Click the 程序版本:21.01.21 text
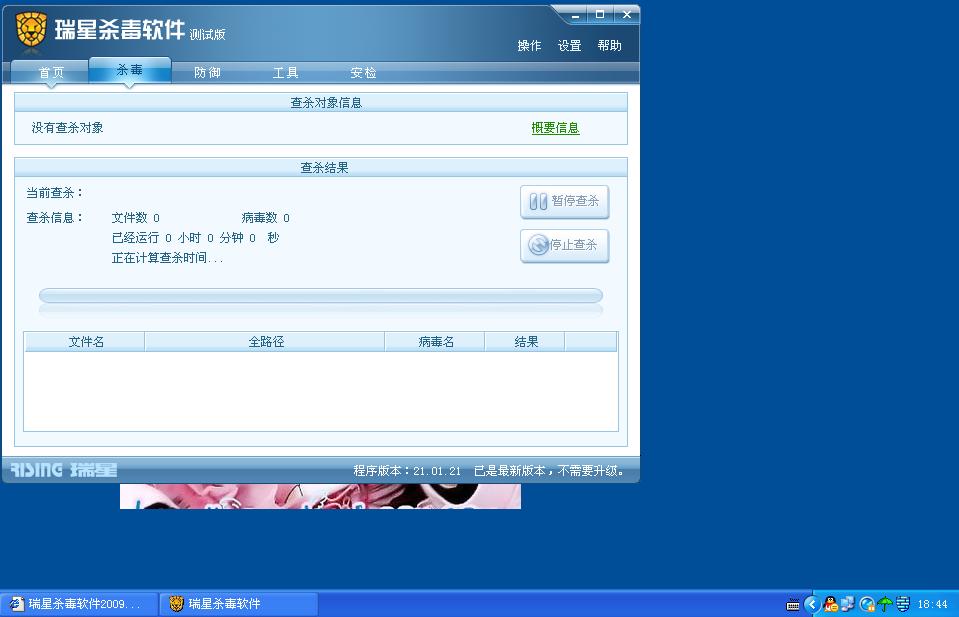This screenshot has height=617, width=959. pos(407,471)
